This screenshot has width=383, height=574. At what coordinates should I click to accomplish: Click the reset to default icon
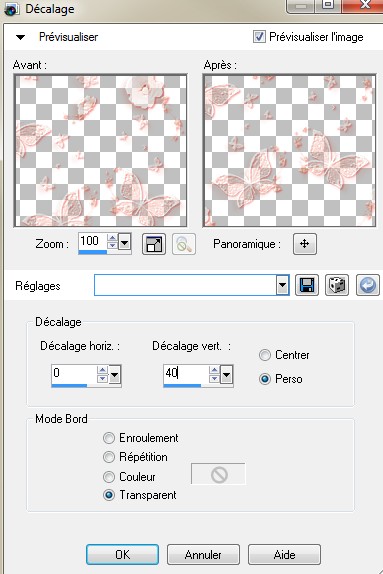click(368, 285)
